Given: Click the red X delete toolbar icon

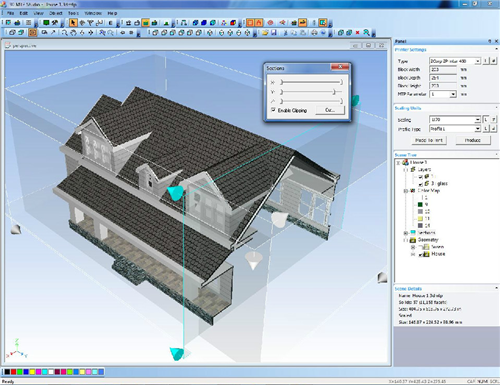Looking at the screenshot, I should pyautogui.click(x=358, y=33).
